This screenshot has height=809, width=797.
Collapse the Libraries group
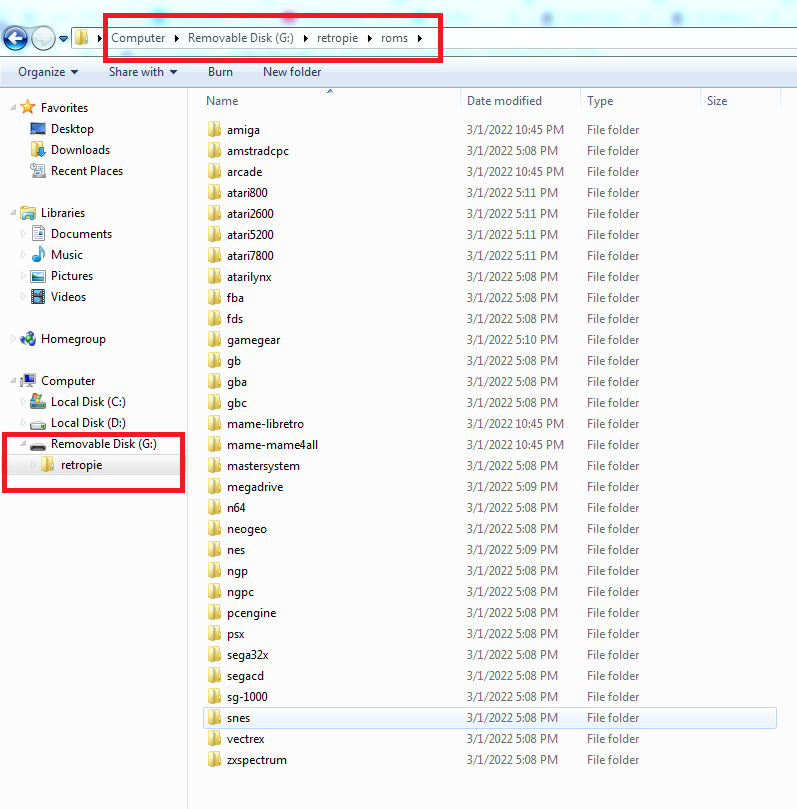(13, 213)
